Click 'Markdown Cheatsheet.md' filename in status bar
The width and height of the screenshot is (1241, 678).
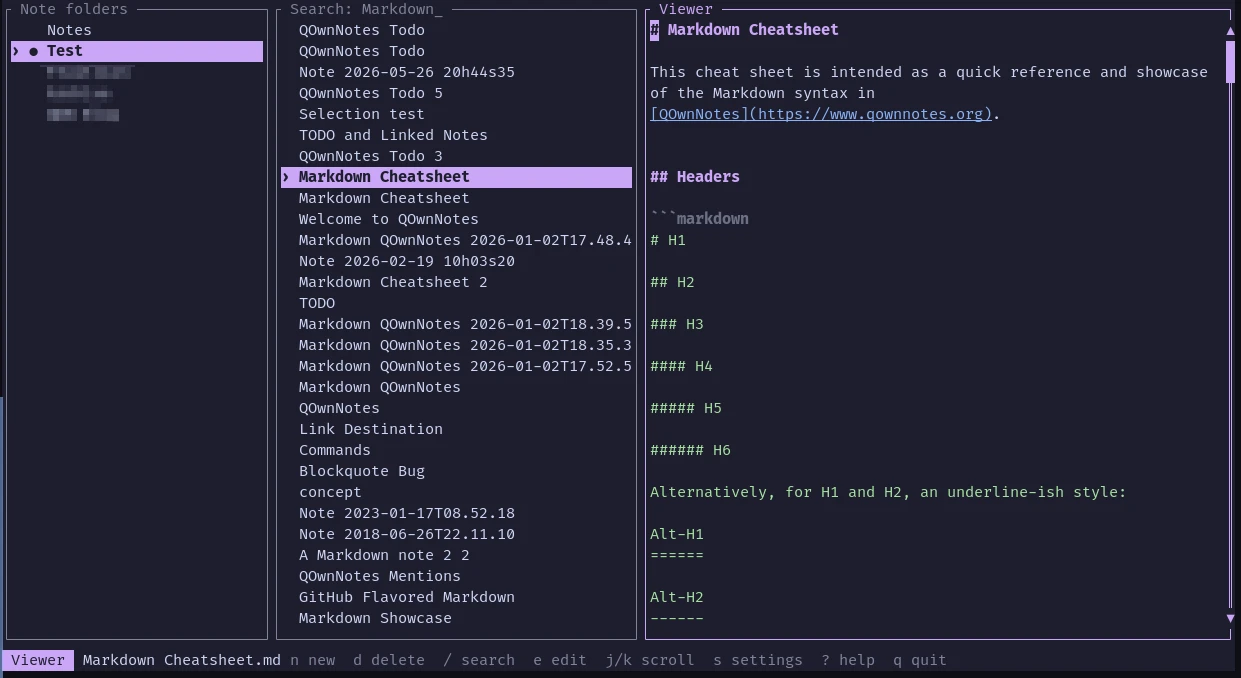tap(182, 660)
